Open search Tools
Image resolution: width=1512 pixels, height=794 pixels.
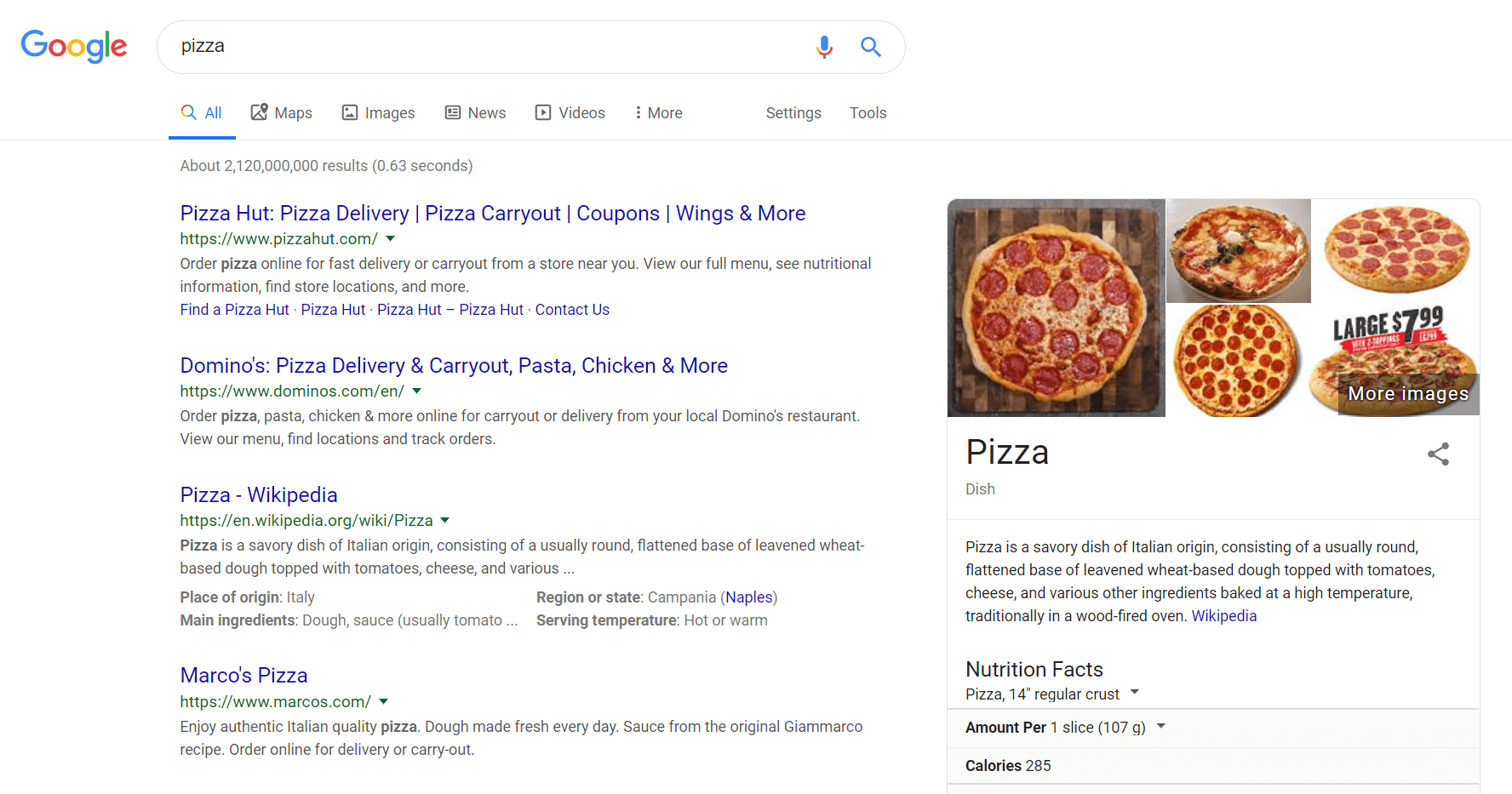click(868, 113)
